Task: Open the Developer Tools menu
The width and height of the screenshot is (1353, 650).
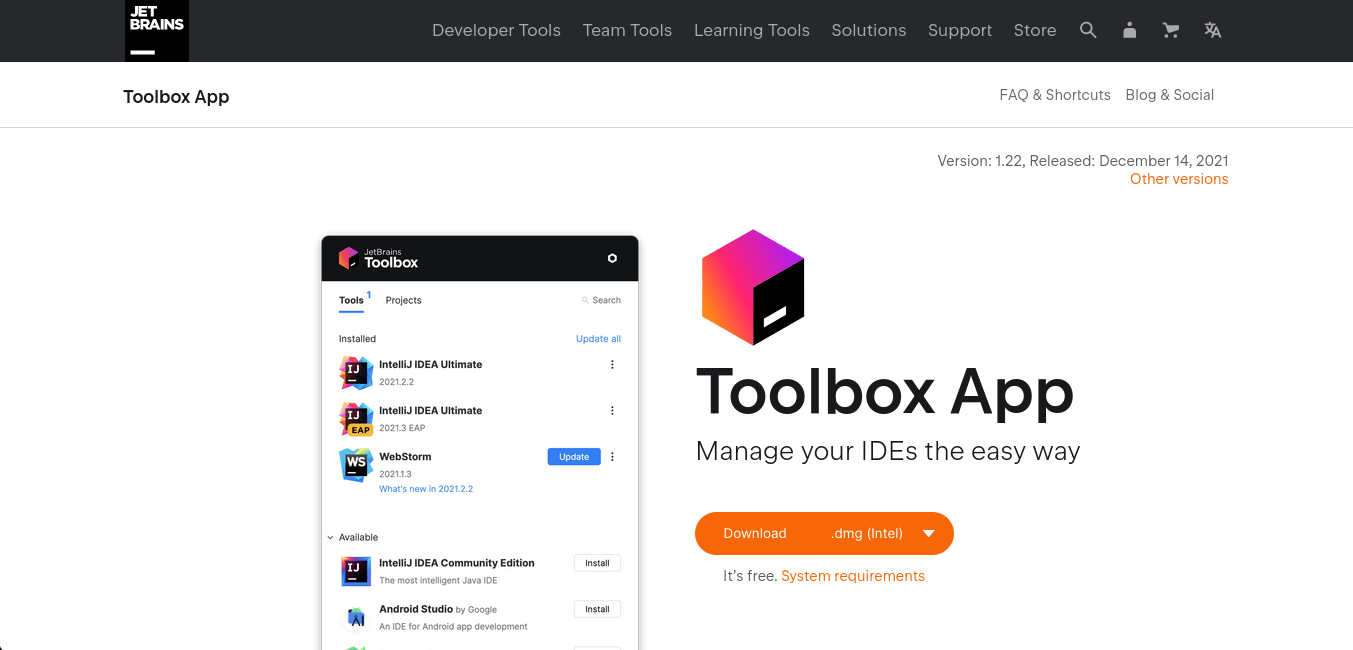Action: pos(496,30)
